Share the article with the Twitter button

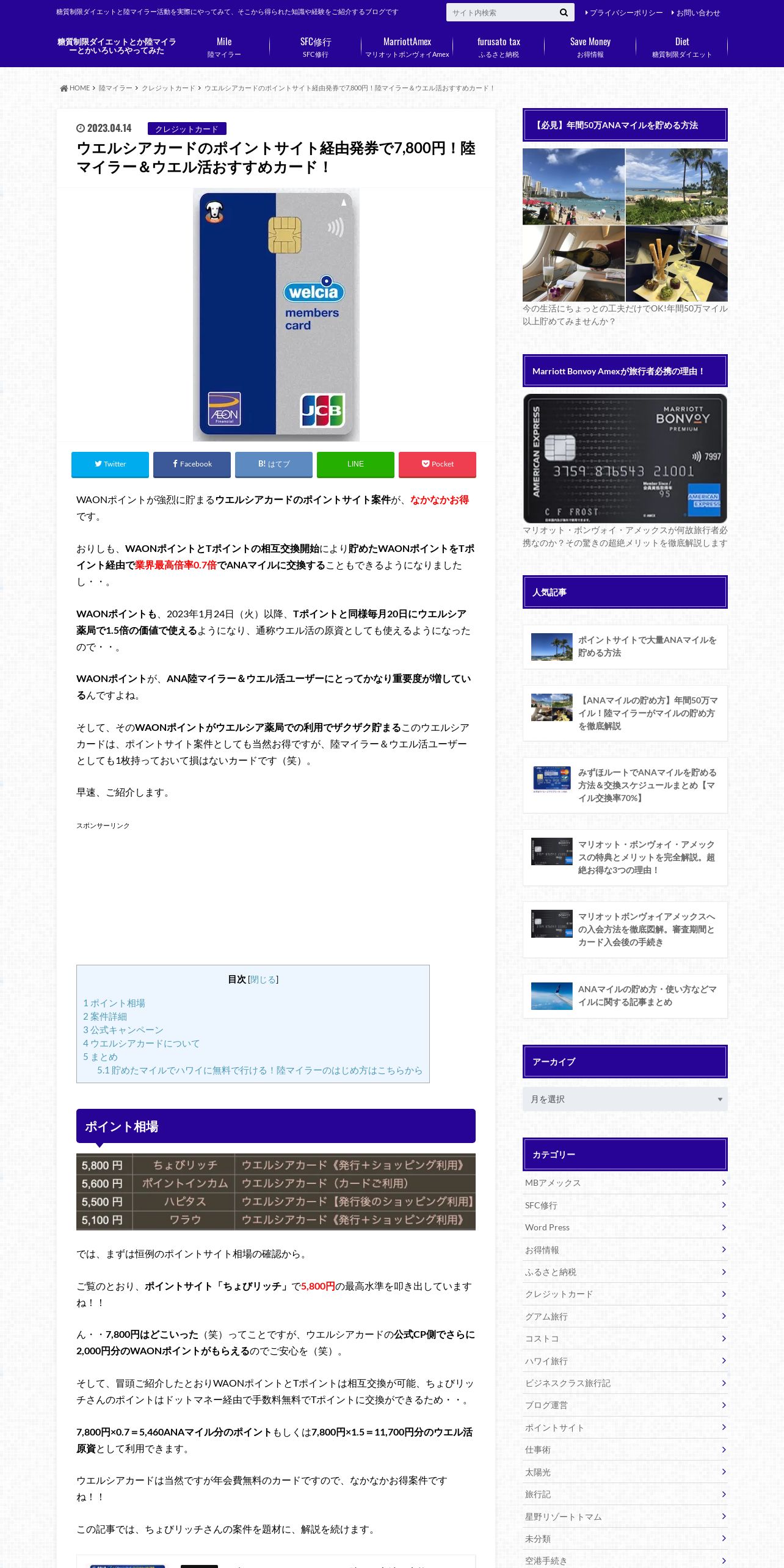click(x=110, y=464)
